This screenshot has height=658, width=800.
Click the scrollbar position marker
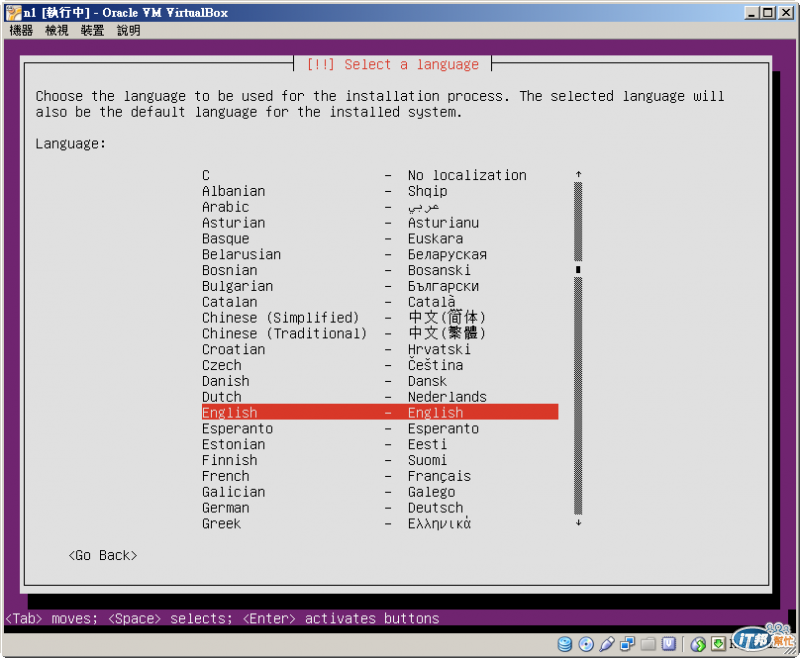tap(578, 269)
